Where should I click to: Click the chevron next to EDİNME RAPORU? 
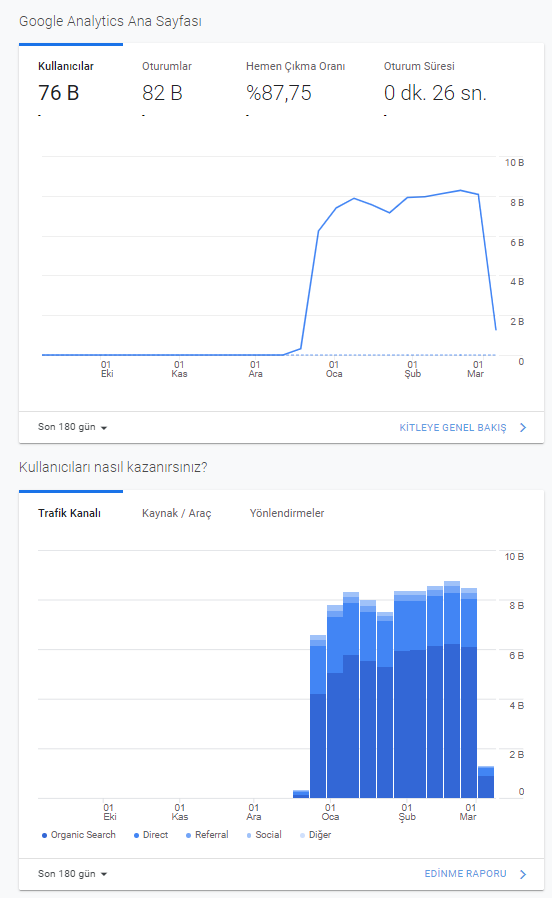pos(523,874)
